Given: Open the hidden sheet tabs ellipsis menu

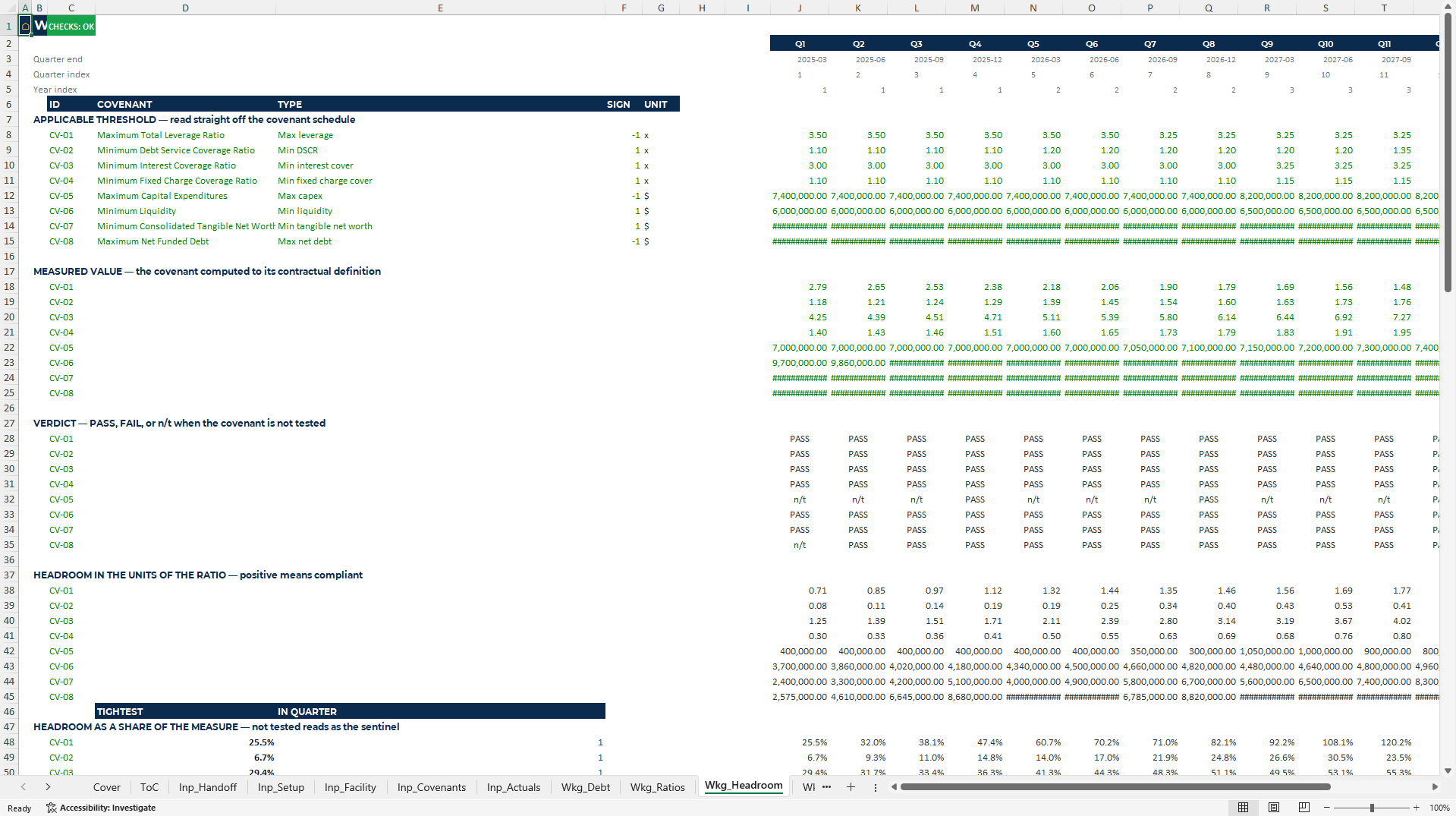Looking at the screenshot, I should (826, 787).
